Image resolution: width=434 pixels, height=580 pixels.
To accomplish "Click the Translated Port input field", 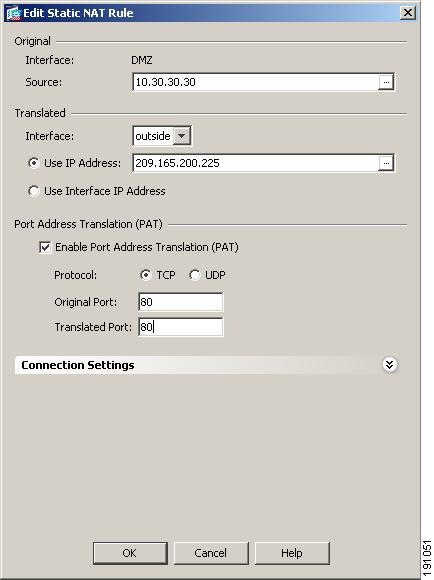I will [181, 327].
